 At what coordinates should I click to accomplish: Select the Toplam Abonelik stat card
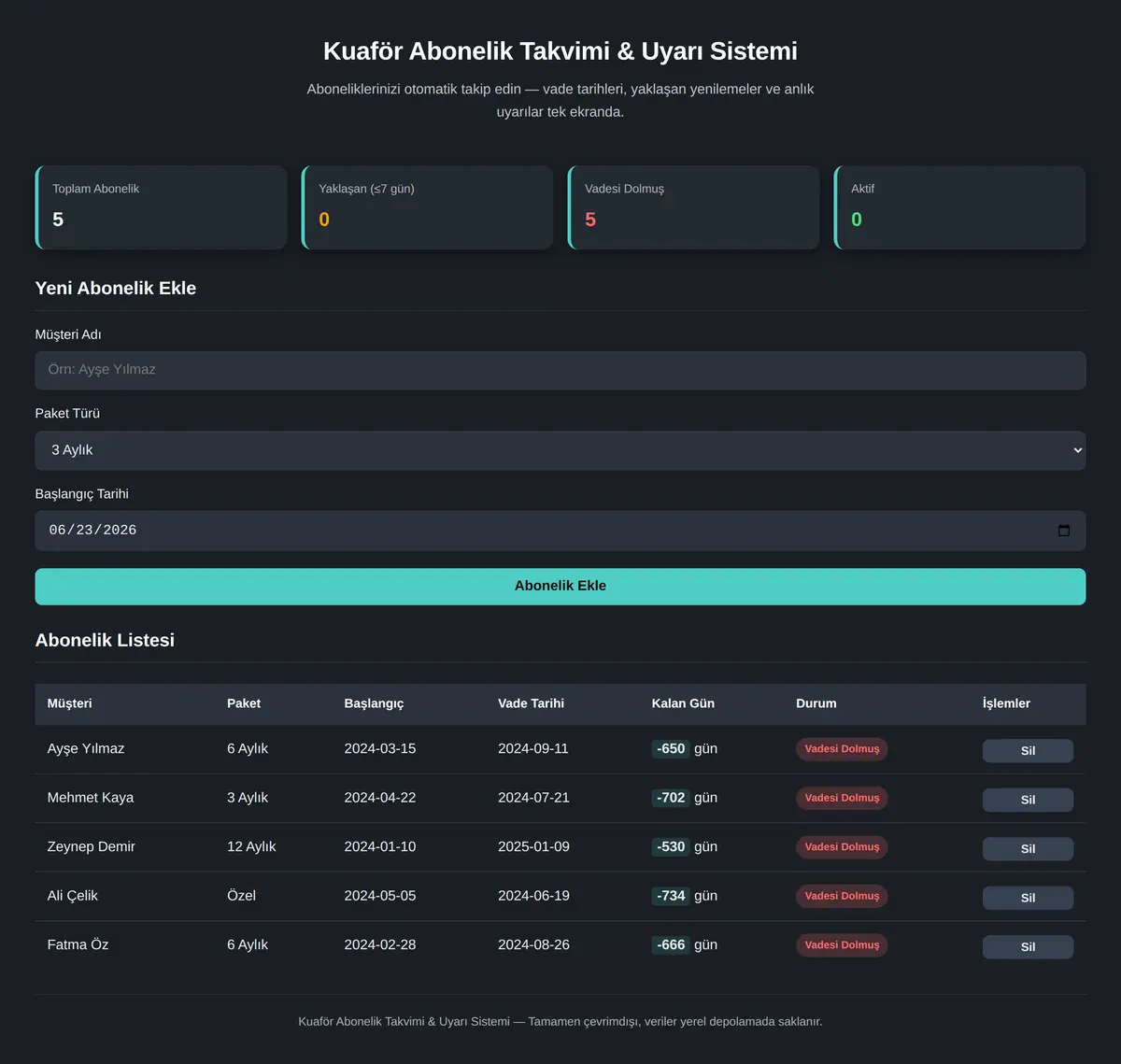click(x=161, y=207)
